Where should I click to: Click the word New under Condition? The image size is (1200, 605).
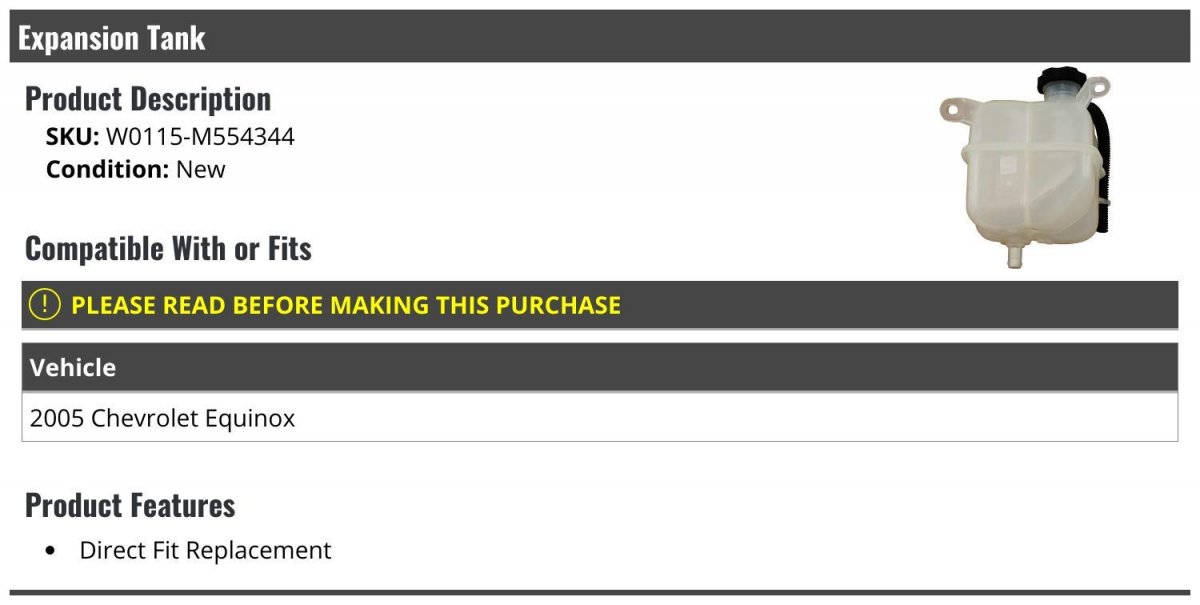[x=201, y=169]
